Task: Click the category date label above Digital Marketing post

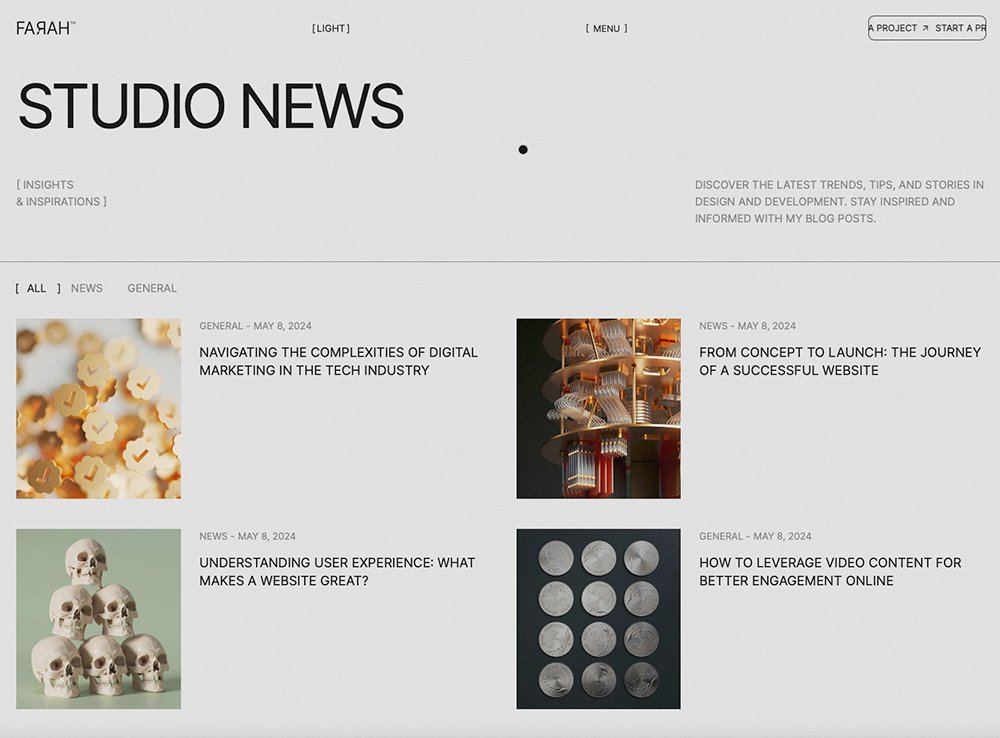Action: click(x=255, y=326)
